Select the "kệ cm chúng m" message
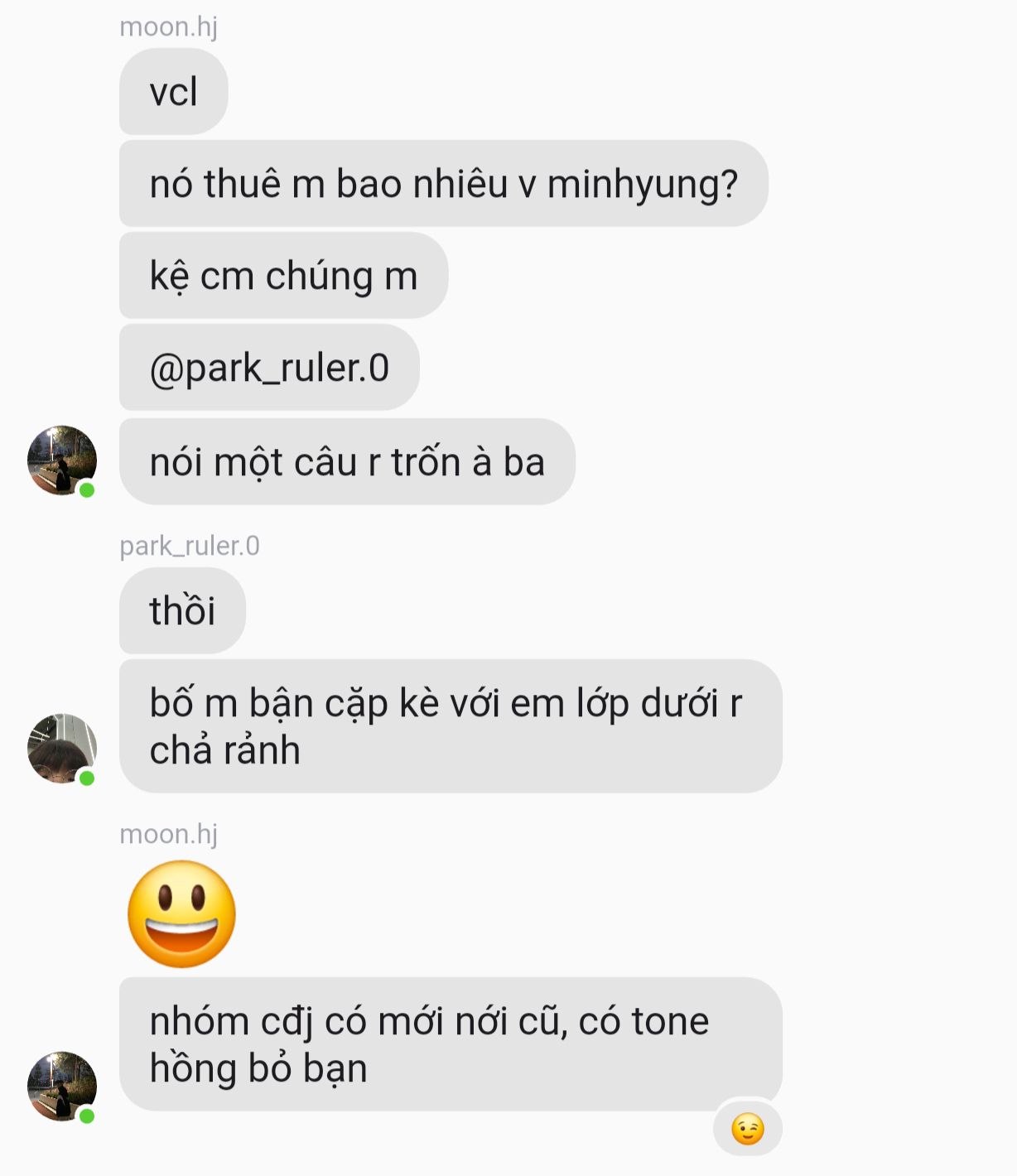The height and width of the screenshot is (1176, 1017). 283,276
